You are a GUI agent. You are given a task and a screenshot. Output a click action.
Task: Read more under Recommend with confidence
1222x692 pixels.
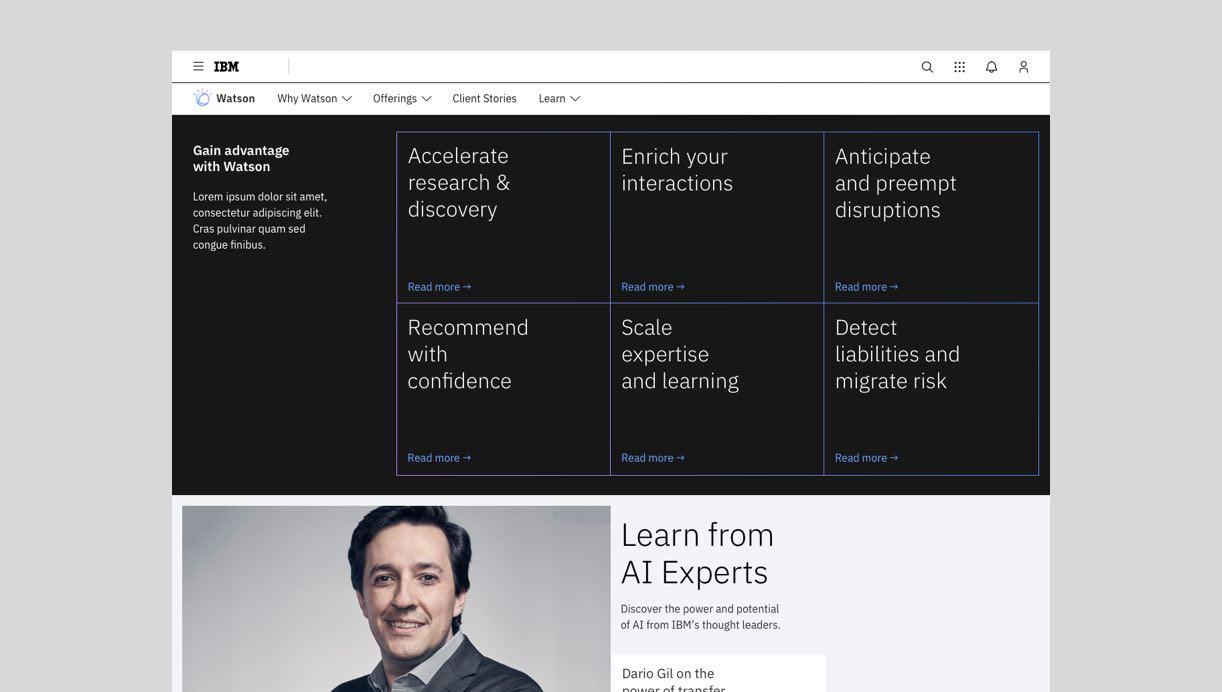coord(439,458)
